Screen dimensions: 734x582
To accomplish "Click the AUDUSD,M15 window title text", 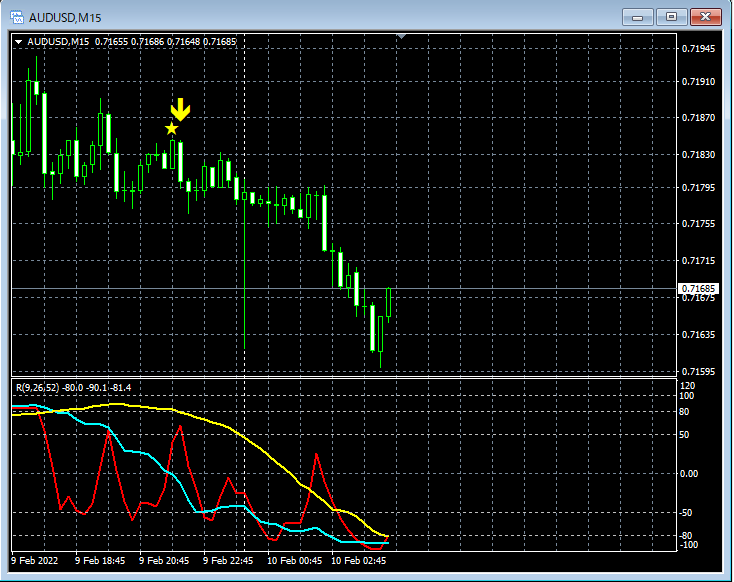I will (x=65, y=18).
